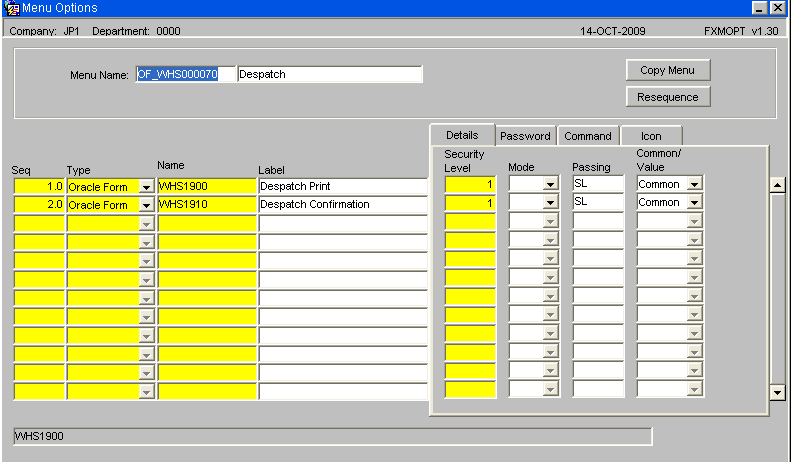Open Common/Value dropdown for the Despatch Print row
The width and height of the screenshot is (791, 462).
(x=695, y=184)
